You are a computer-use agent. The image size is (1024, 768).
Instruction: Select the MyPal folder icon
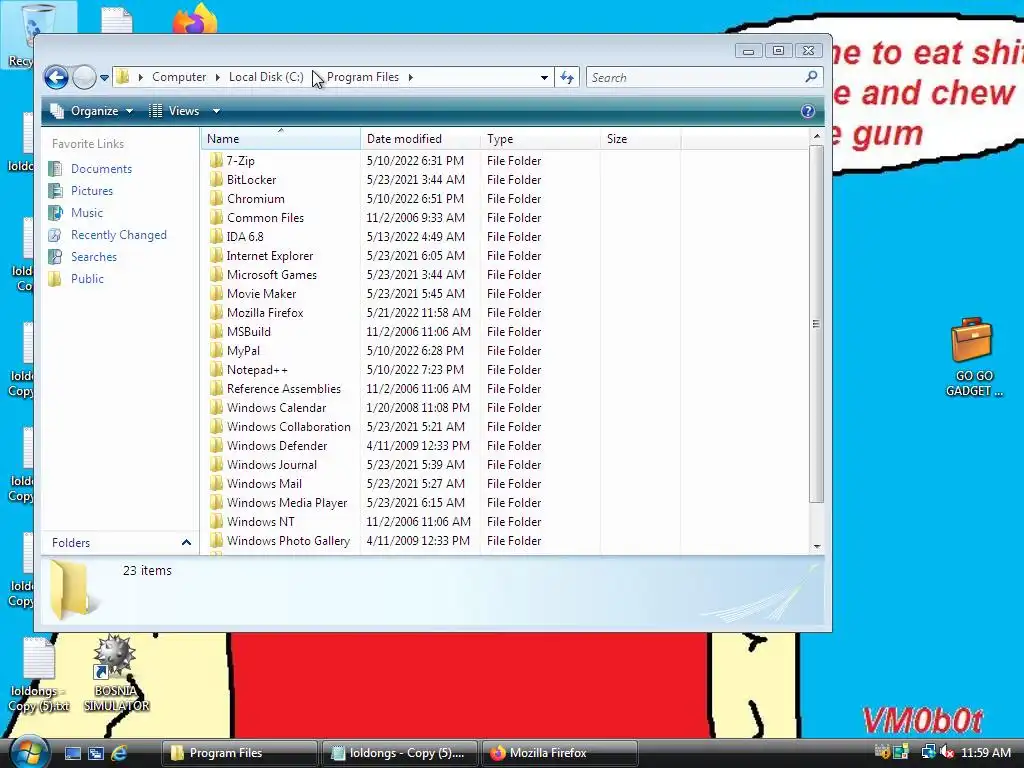pyautogui.click(x=217, y=351)
